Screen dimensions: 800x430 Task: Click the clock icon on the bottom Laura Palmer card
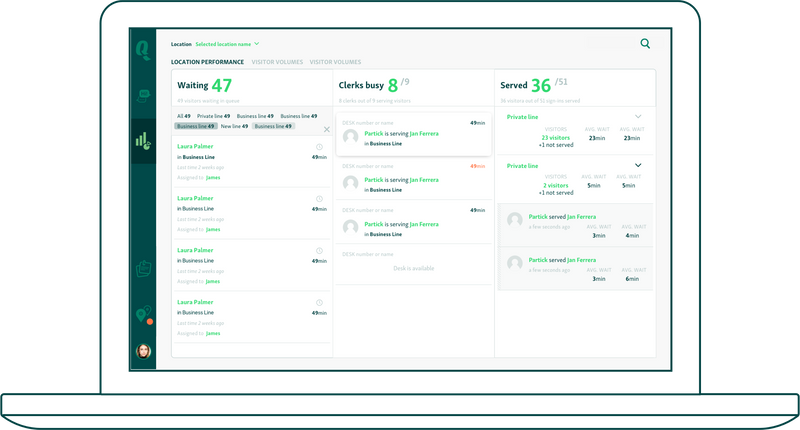tap(319, 302)
